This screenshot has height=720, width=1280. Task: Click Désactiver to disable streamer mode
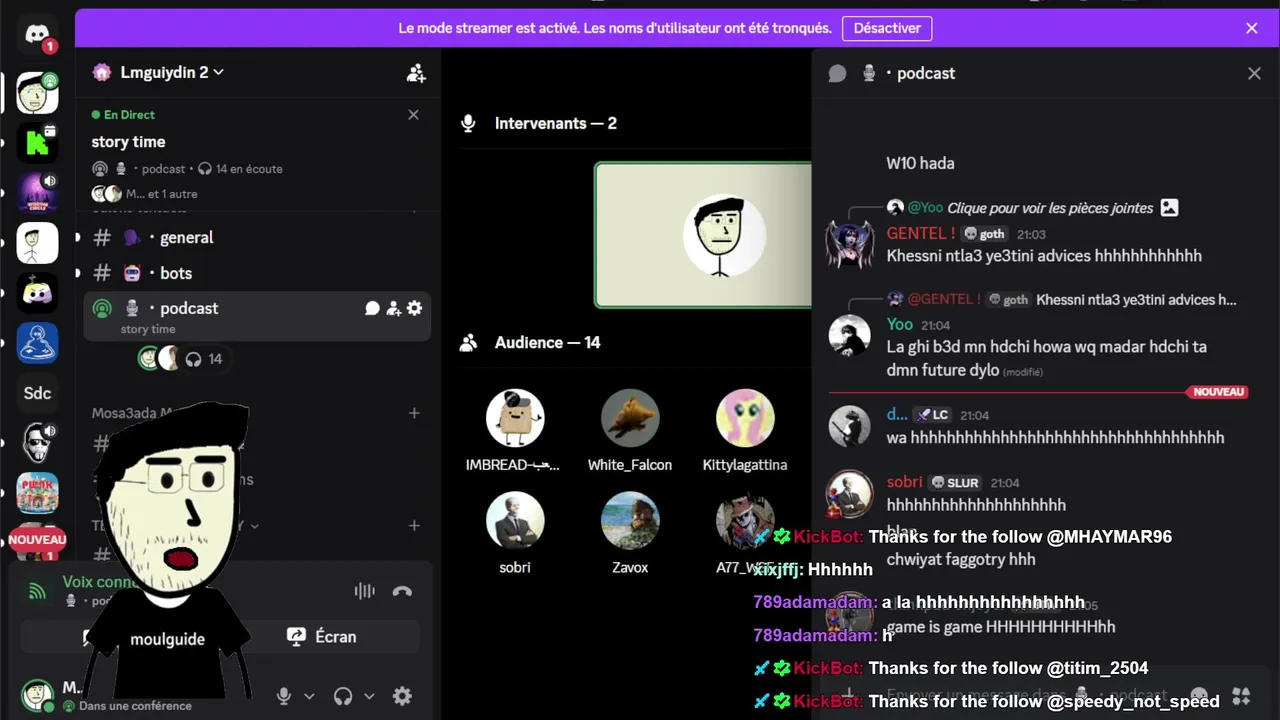tap(887, 28)
